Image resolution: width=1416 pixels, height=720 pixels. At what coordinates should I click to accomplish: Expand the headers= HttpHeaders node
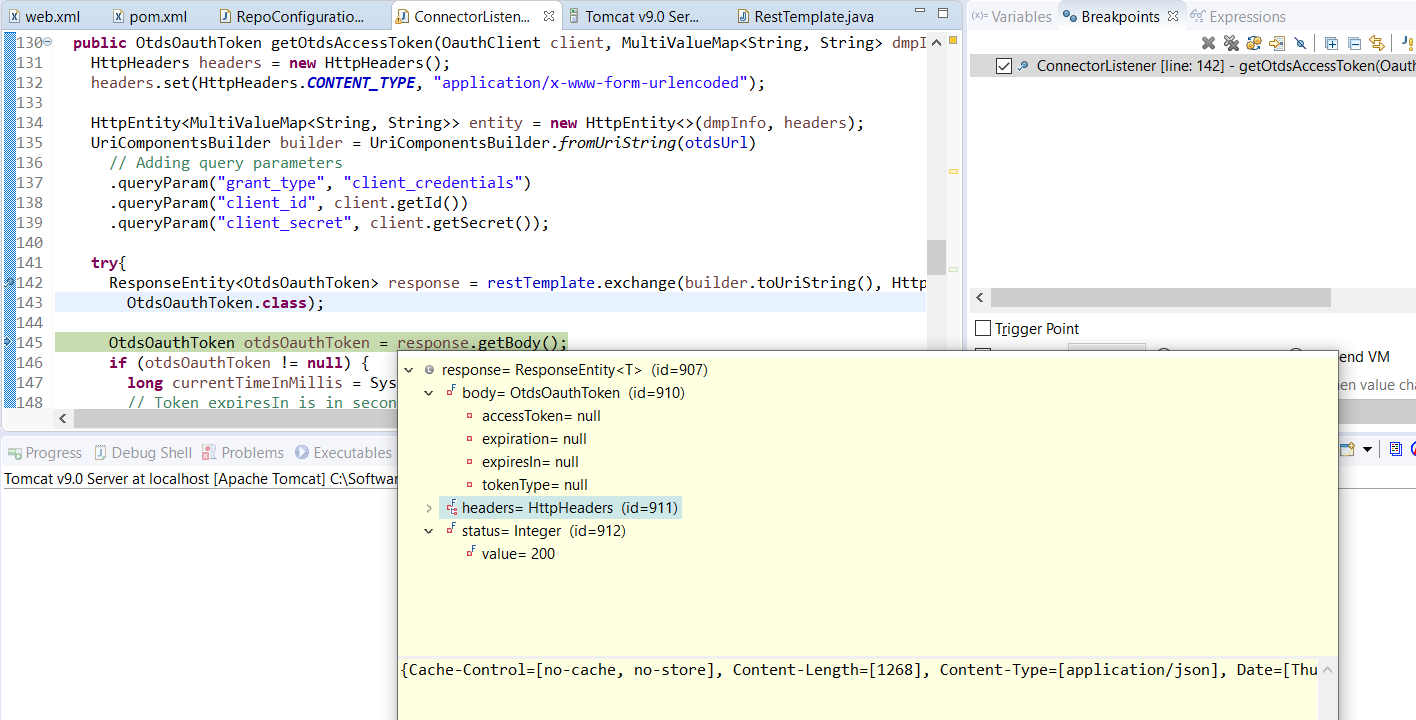[428, 507]
